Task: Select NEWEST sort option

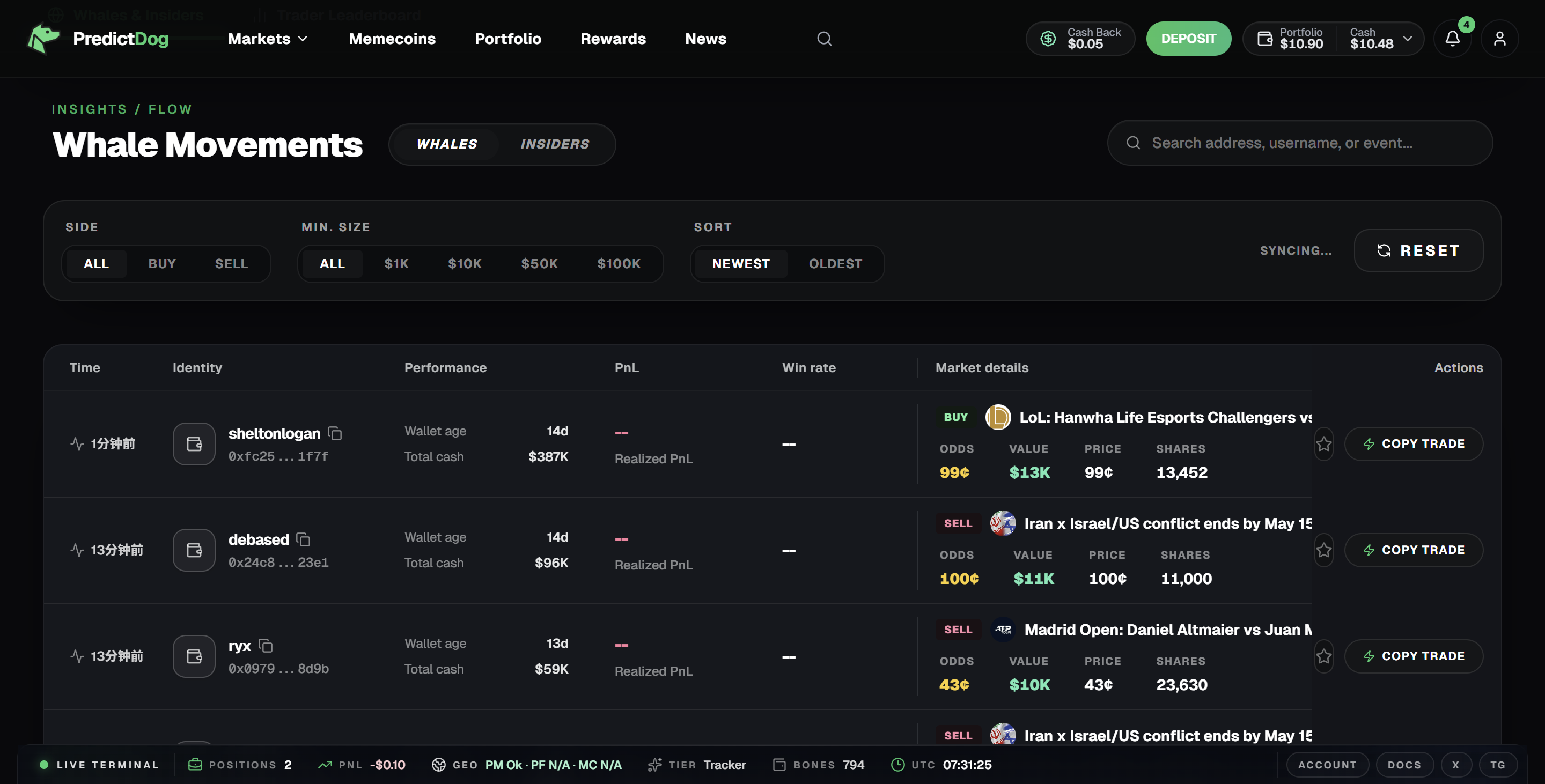Action: (x=741, y=264)
